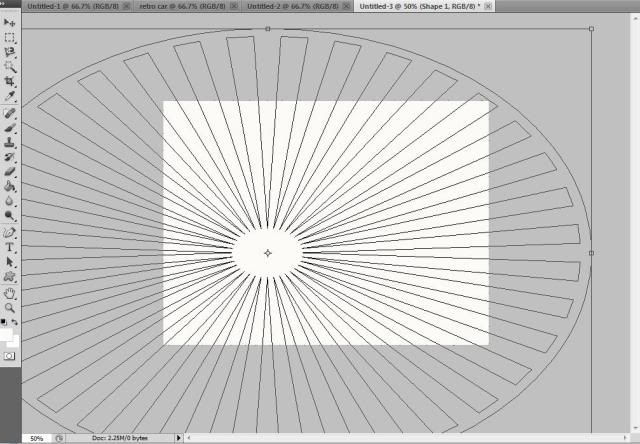Close the Untitled-1 document tab

point(127,6)
